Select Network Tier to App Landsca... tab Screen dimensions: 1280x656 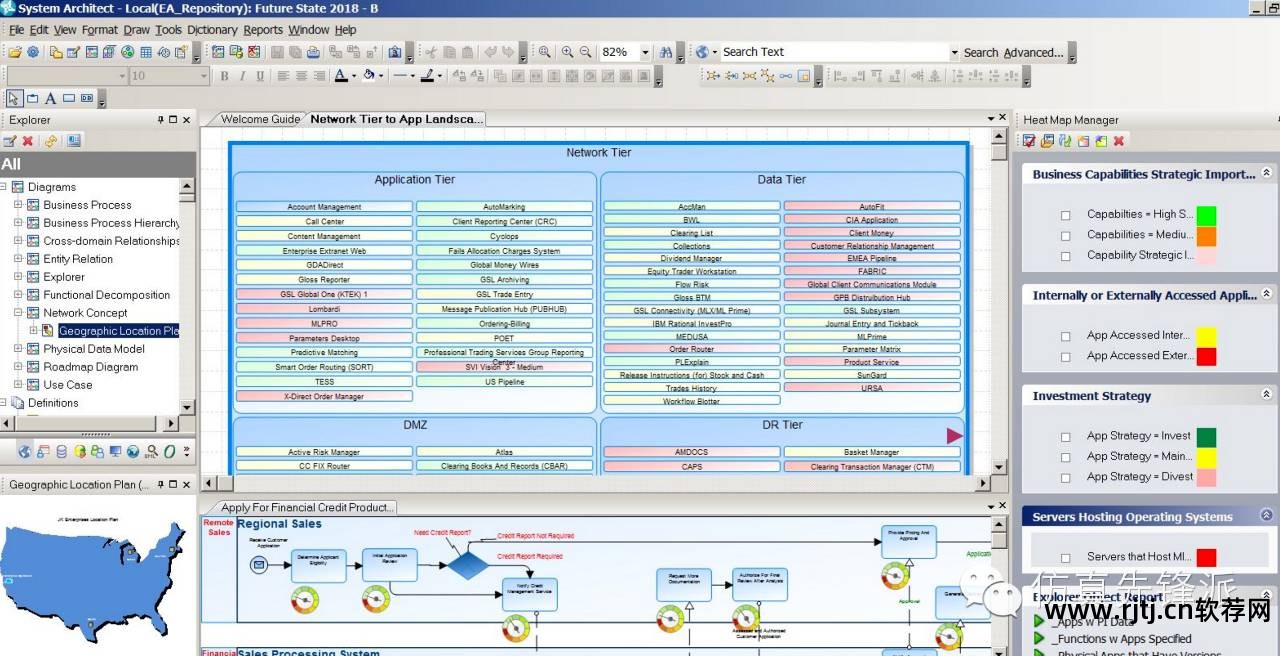click(396, 119)
